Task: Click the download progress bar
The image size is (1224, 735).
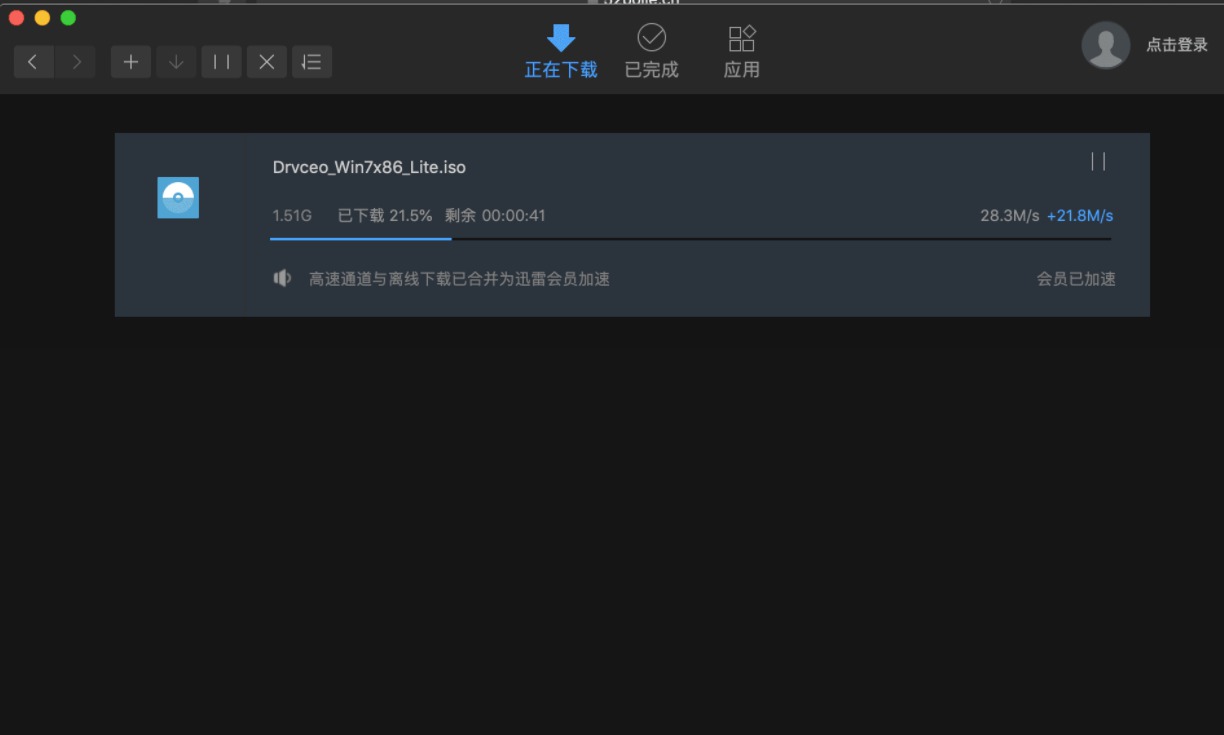Action: click(x=690, y=239)
